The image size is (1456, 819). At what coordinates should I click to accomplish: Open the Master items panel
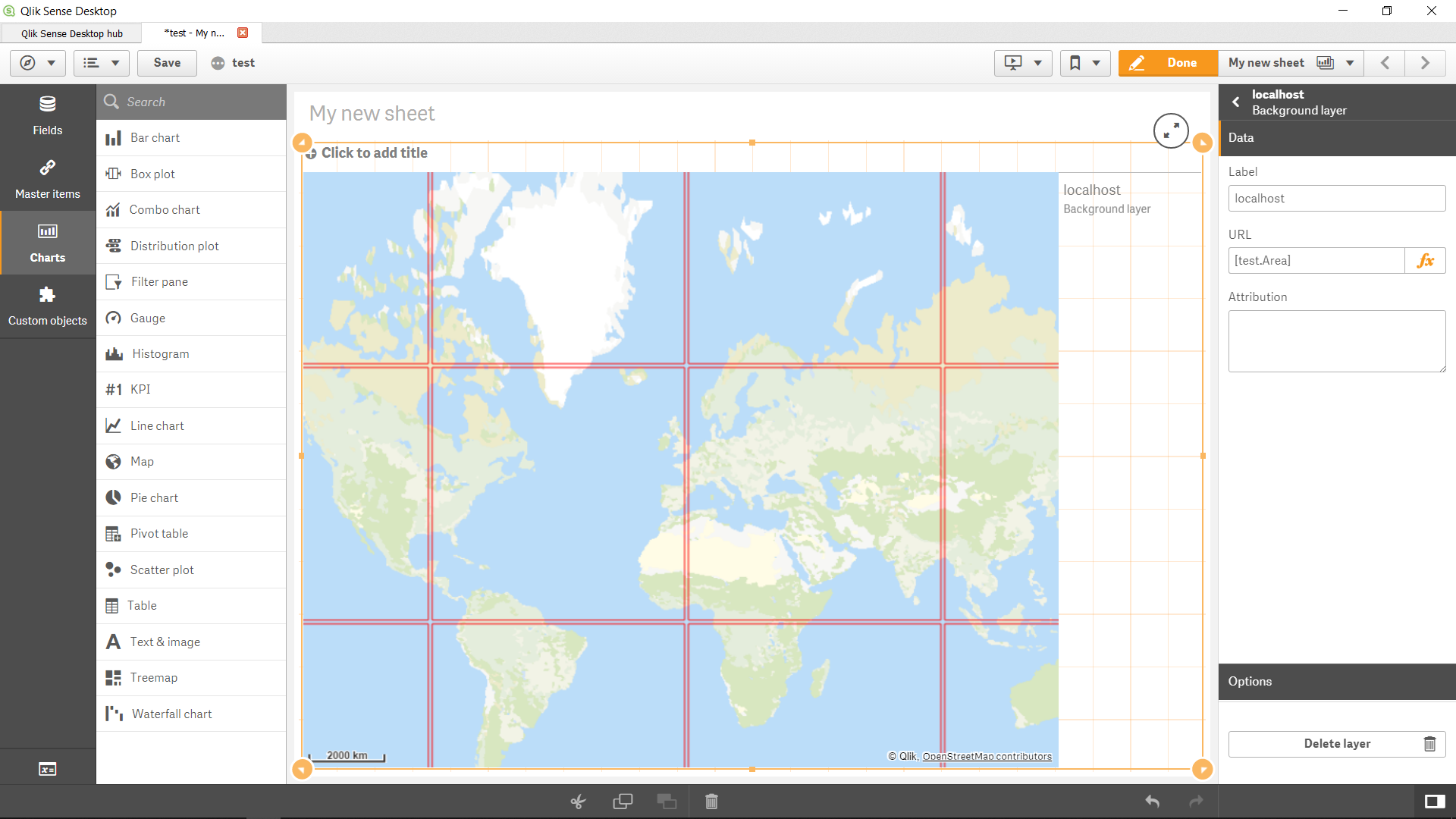pos(47,179)
